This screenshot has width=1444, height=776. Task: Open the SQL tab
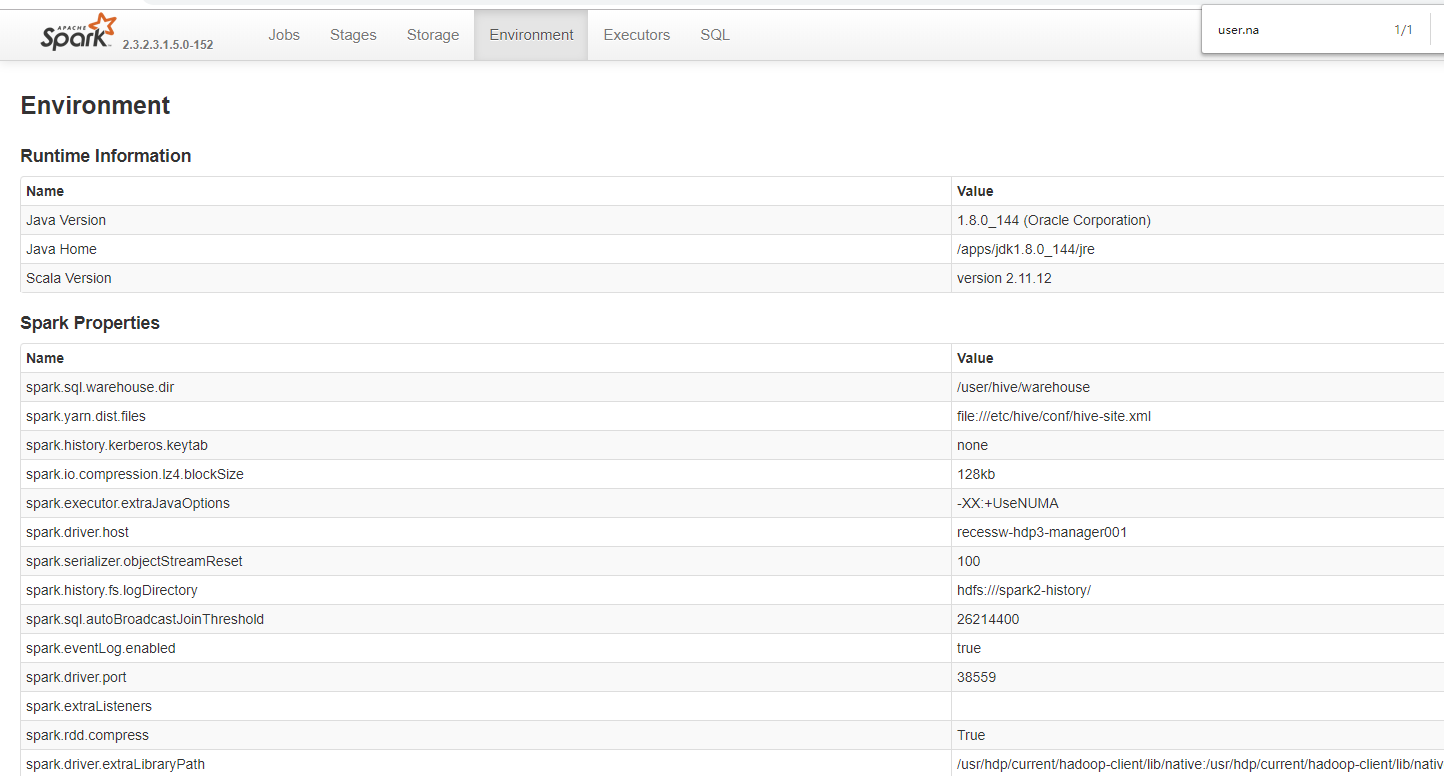[x=715, y=35]
